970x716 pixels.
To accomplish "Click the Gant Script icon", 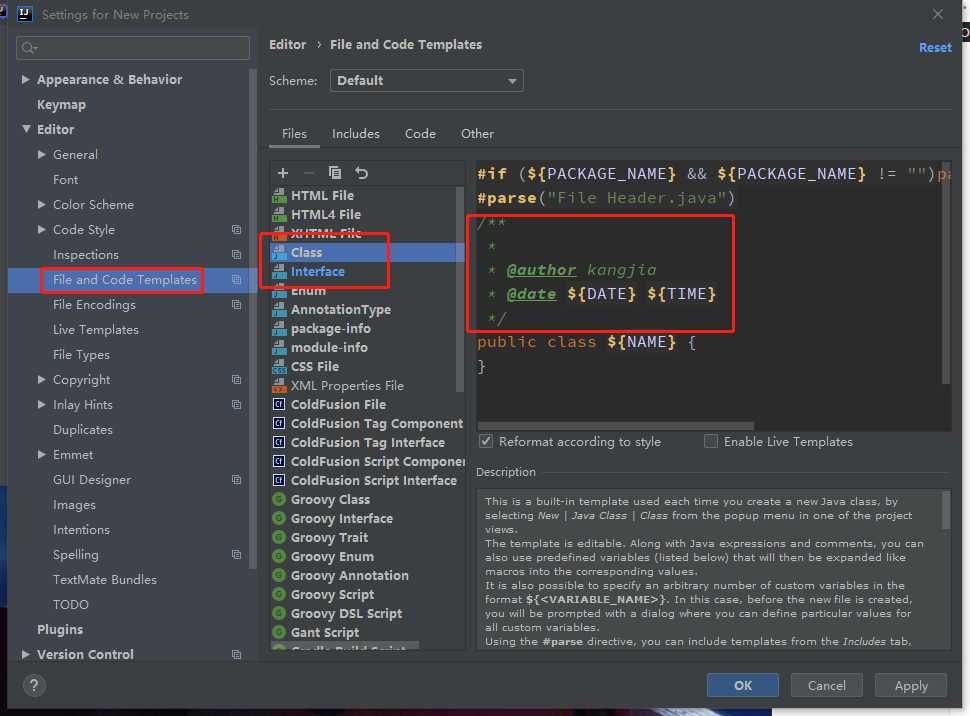I will (279, 632).
